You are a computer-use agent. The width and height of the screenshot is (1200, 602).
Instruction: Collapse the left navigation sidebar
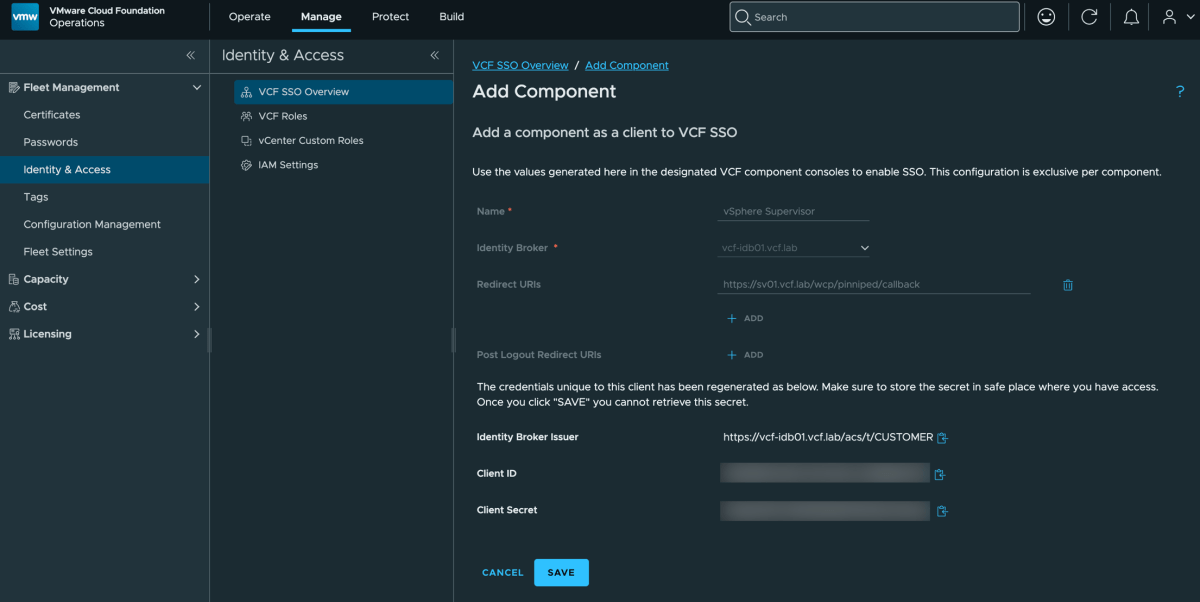[190, 56]
